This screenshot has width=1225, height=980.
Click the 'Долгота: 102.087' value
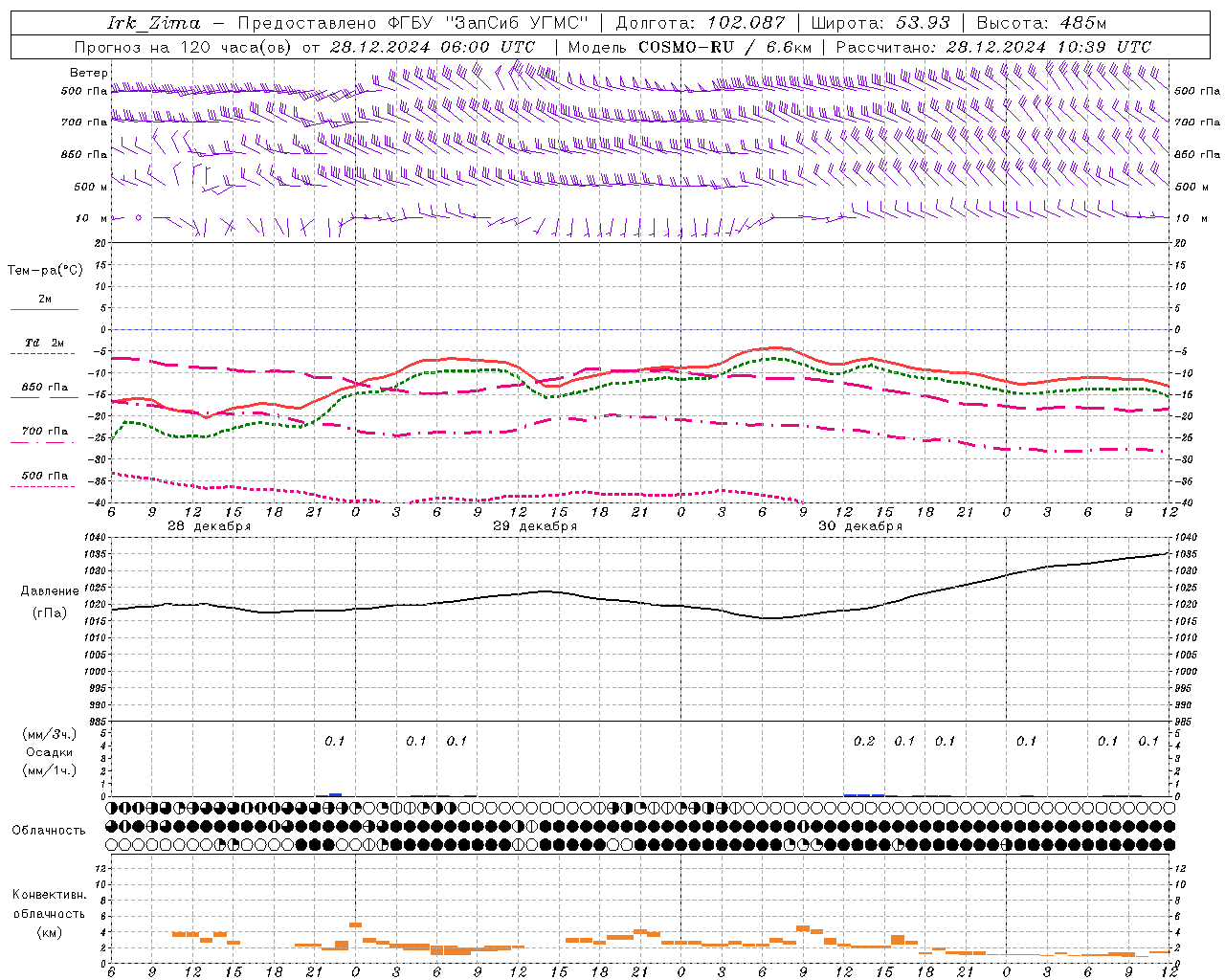pyautogui.click(x=700, y=23)
